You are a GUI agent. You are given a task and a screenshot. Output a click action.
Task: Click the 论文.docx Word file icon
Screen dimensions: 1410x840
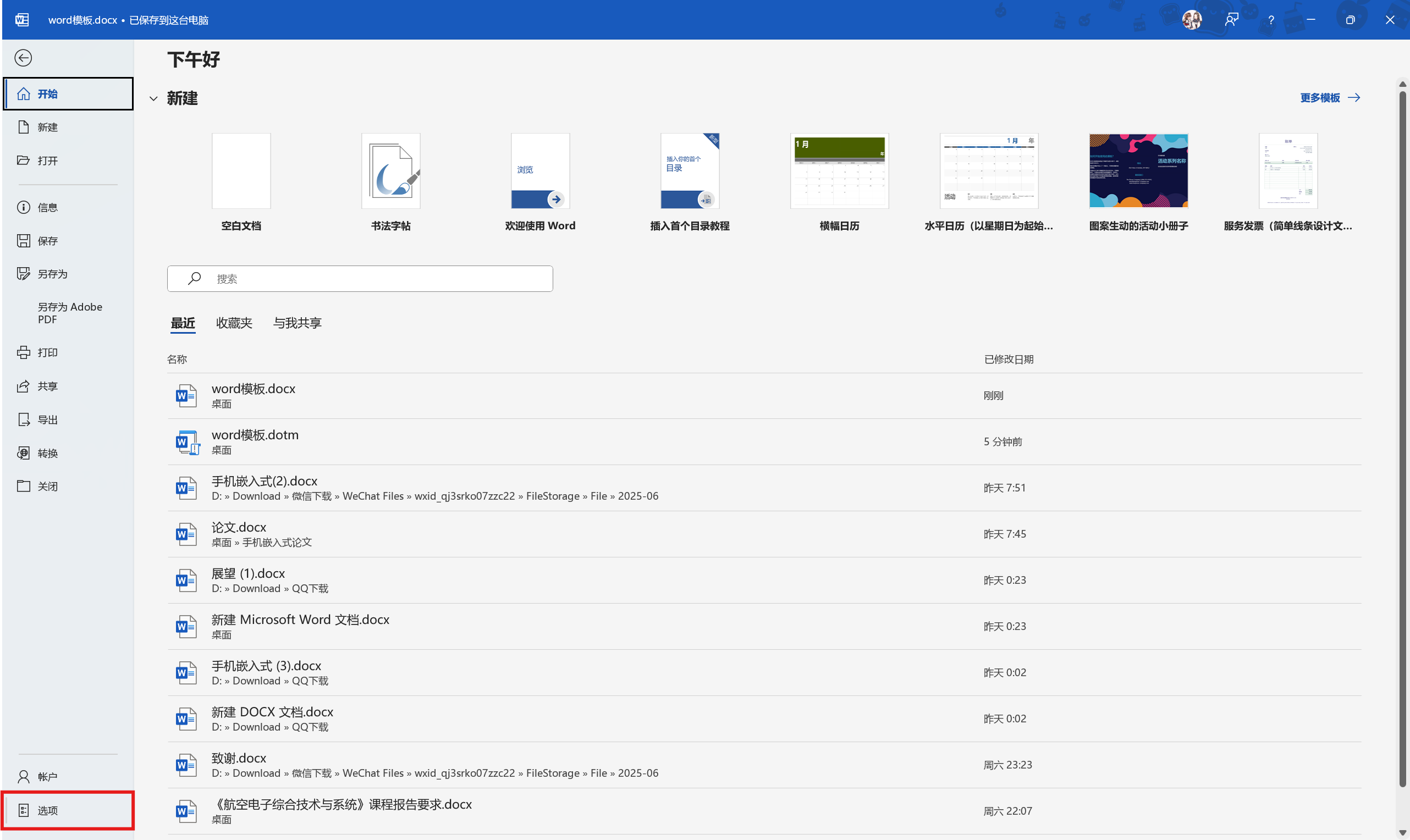click(x=186, y=534)
